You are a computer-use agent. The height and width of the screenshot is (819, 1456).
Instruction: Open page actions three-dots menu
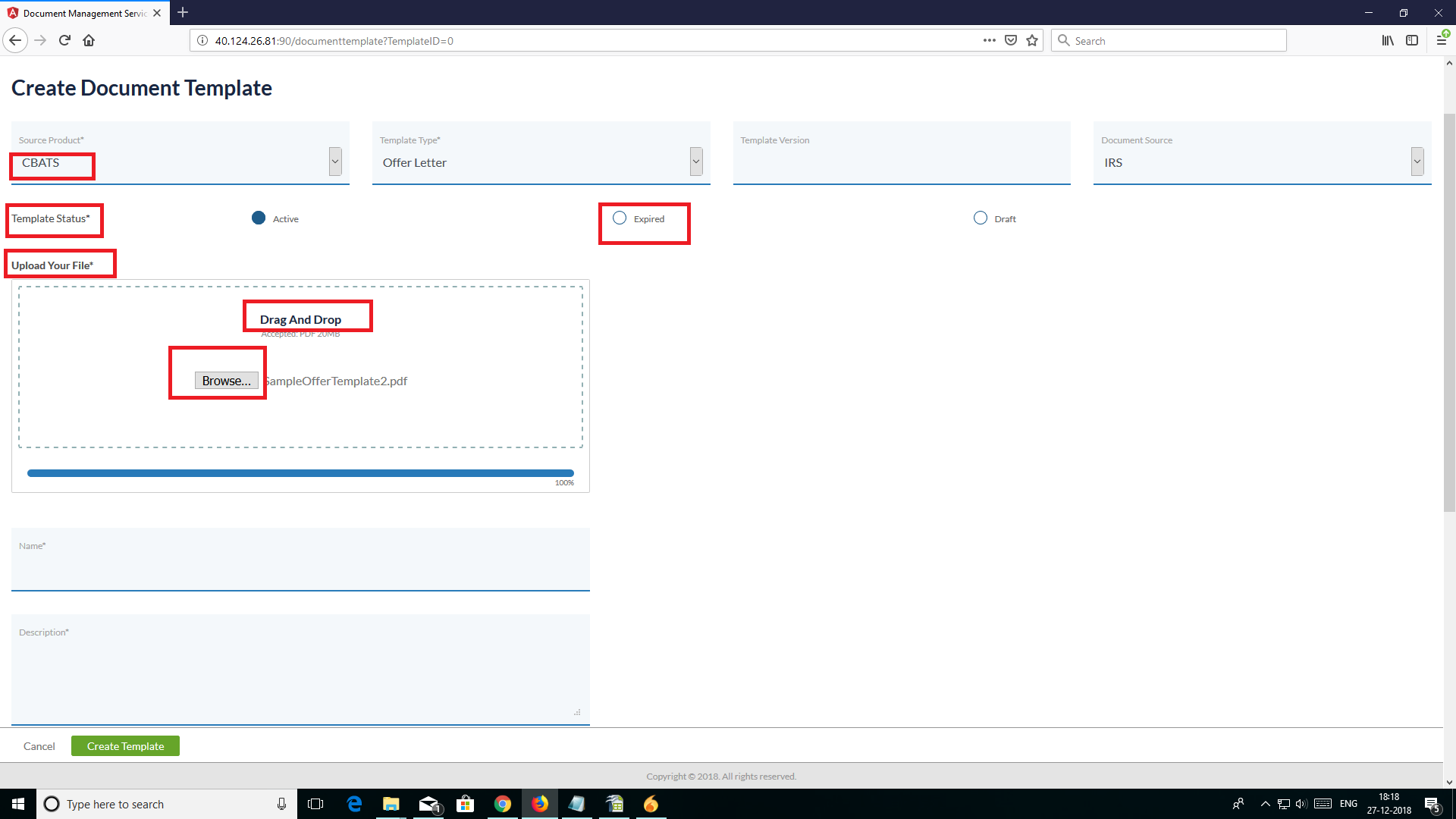pyautogui.click(x=989, y=41)
